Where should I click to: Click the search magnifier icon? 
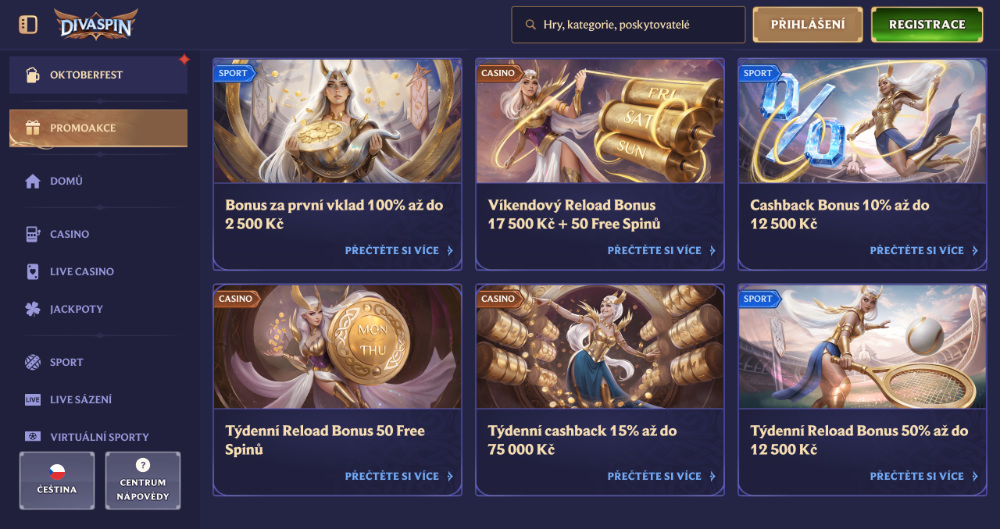pyautogui.click(x=530, y=25)
